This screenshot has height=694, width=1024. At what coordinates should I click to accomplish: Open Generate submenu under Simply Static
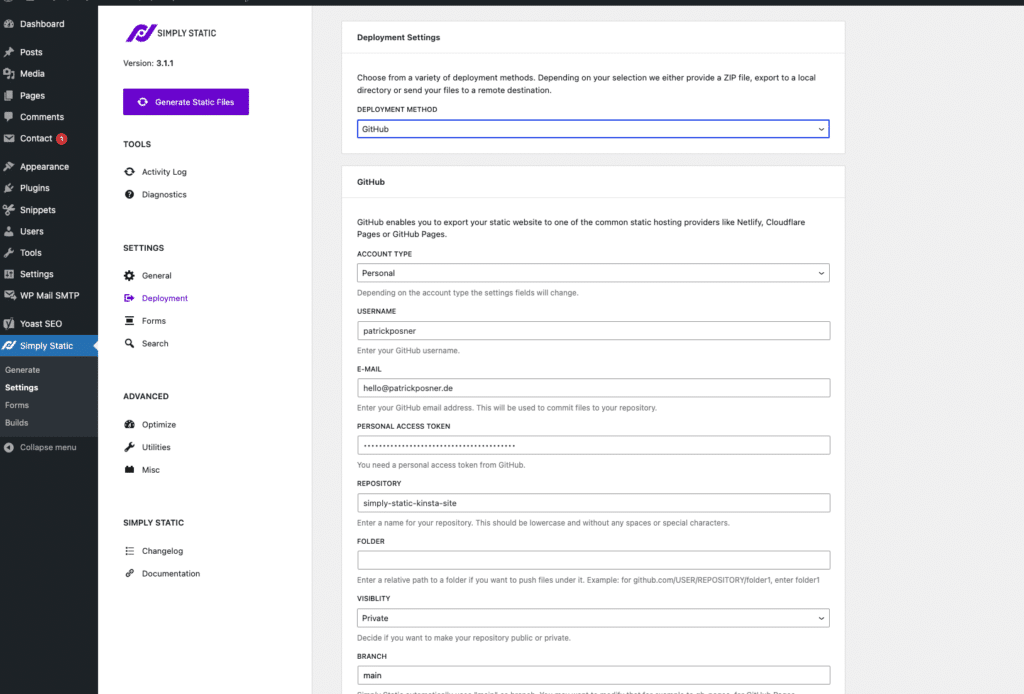coord(22,370)
